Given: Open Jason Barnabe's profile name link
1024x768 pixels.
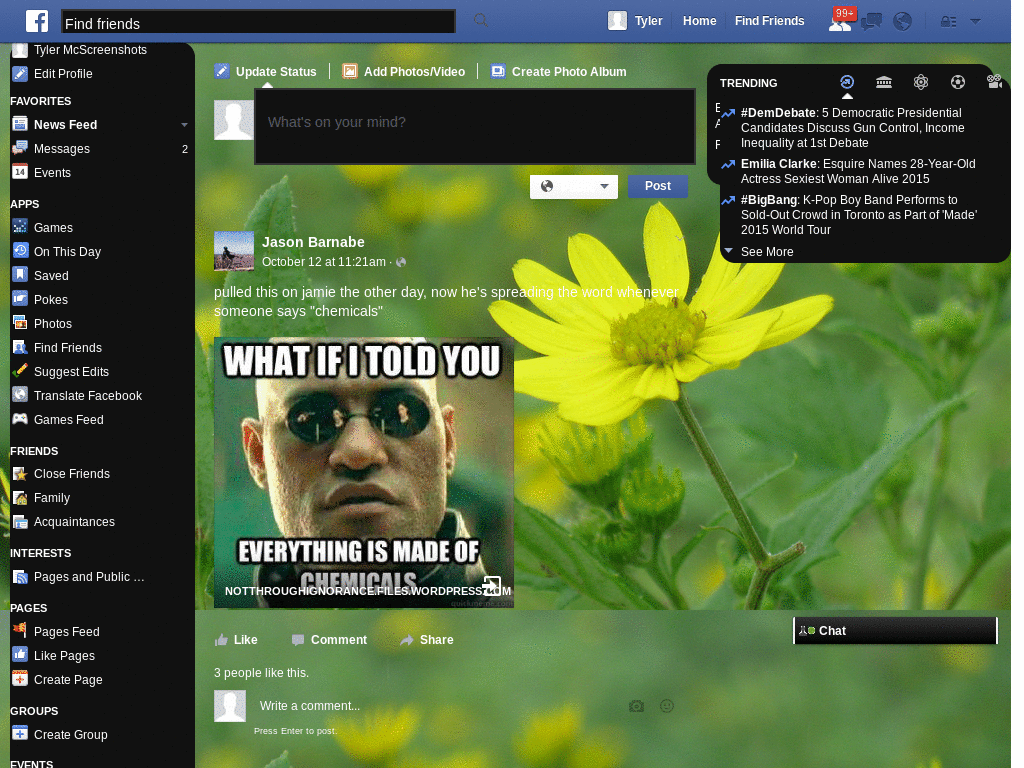Looking at the screenshot, I should click(313, 242).
